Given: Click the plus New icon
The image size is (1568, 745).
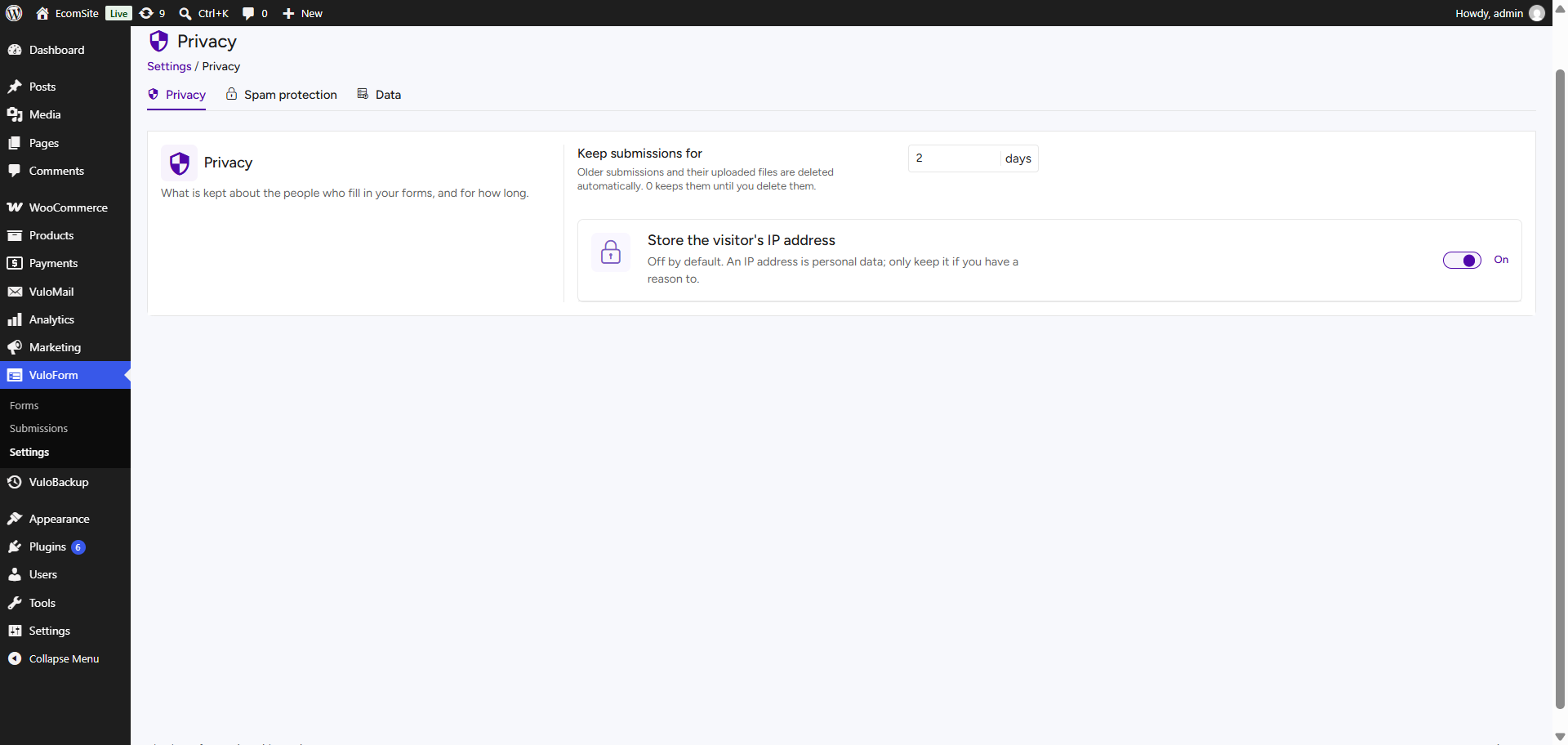Looking at the screenshot, I should (x=288, y=13).
